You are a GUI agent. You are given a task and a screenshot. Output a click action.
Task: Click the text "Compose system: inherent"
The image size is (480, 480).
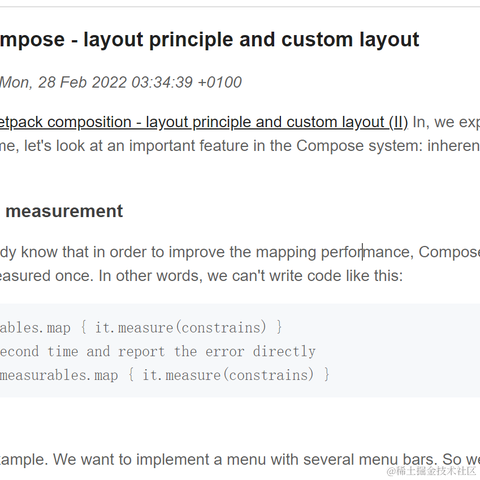[x=388, y=146]
